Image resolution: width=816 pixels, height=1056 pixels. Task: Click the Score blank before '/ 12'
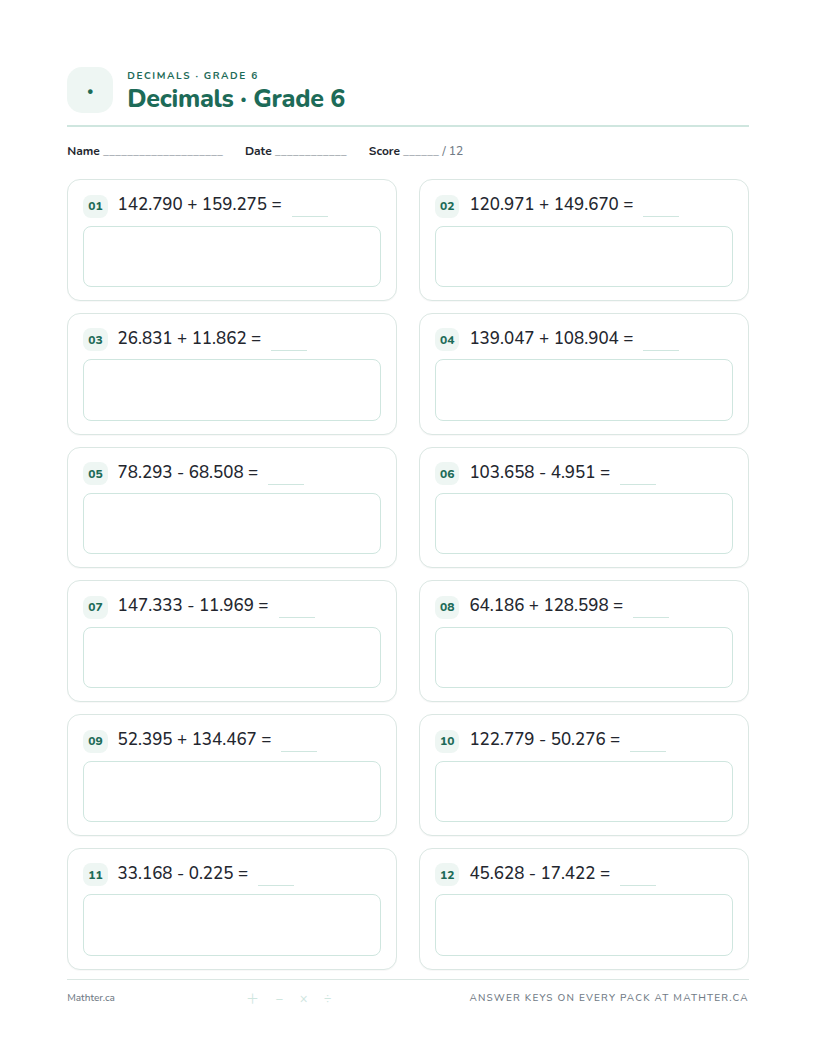click(421, 154)
